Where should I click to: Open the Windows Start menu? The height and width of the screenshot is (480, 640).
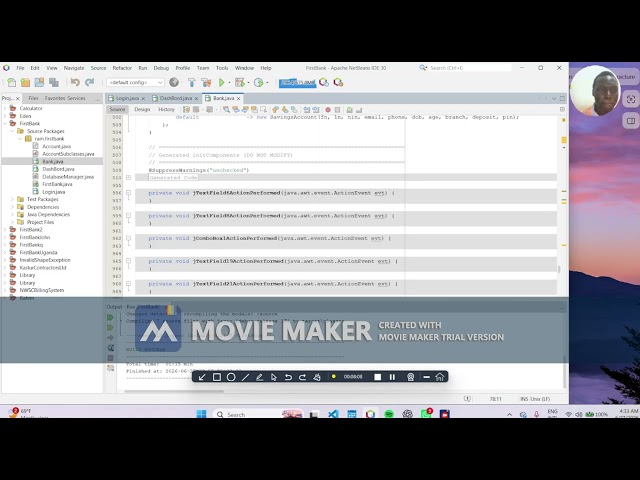[x=201, y=414]
